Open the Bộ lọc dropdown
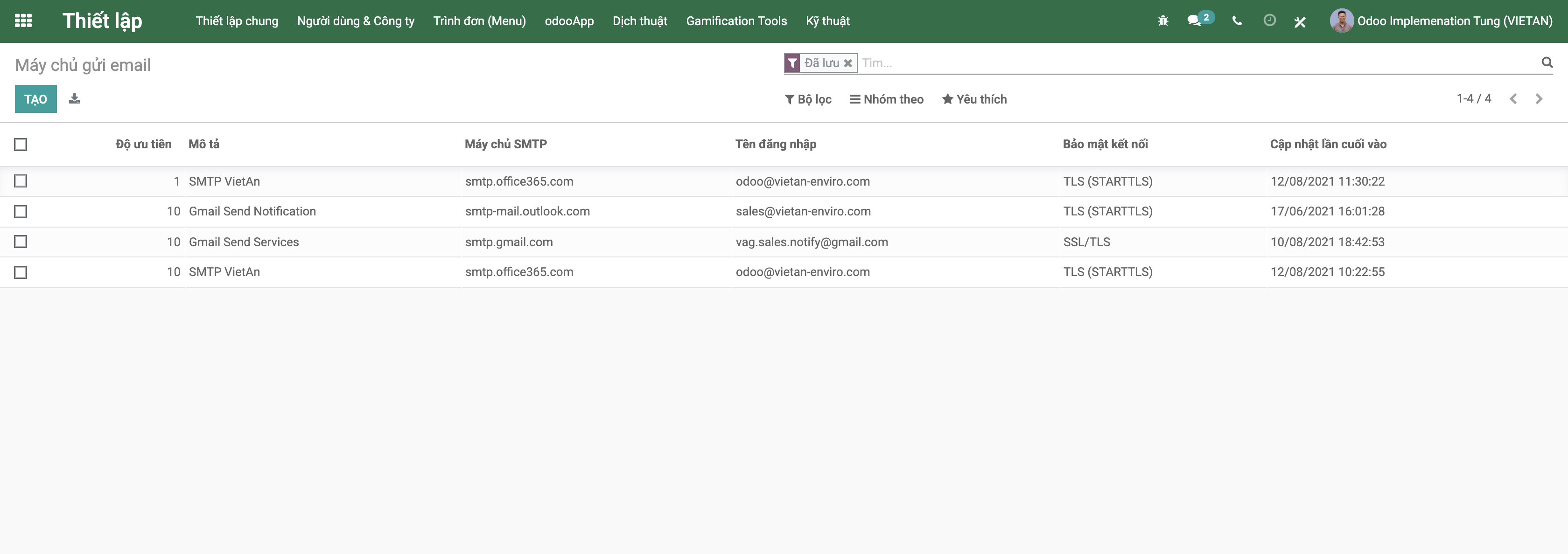The width and height of the screenshot is (1568, 554). coord(808,98)
